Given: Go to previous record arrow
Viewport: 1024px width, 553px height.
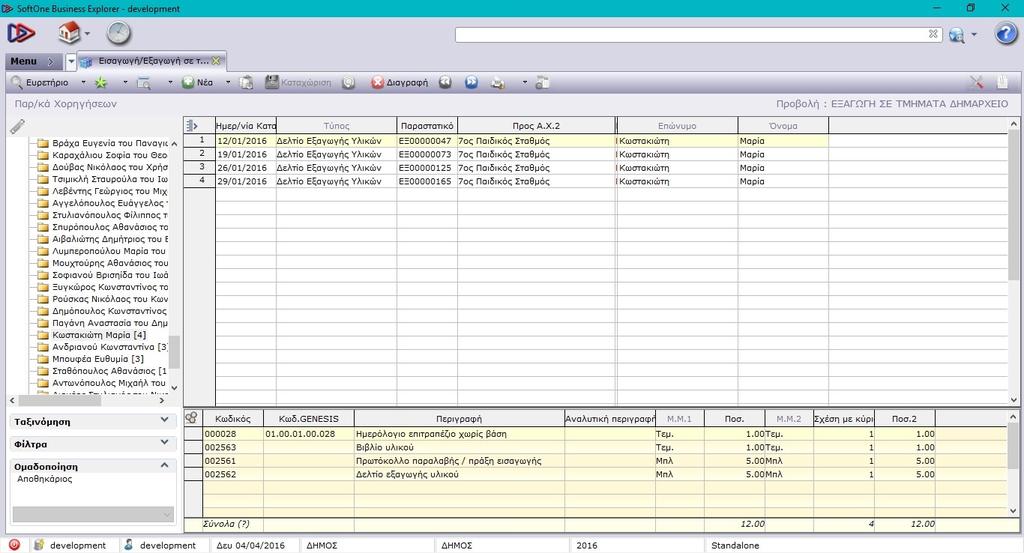Looking at the screenshot, I should [x=445, y=82].
